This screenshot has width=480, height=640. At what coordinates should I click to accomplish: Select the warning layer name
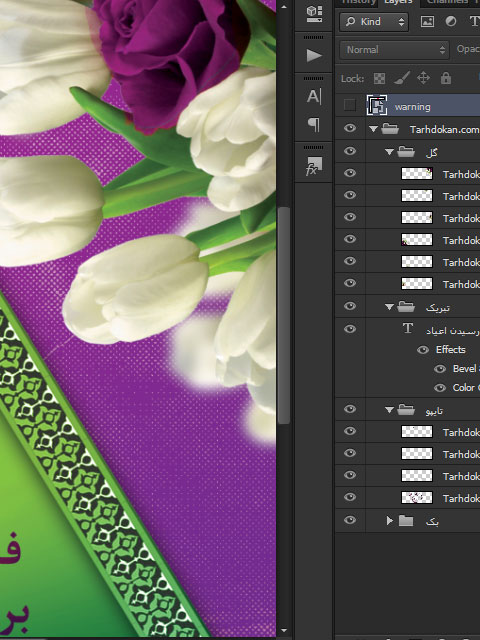(x=412, y=107)
